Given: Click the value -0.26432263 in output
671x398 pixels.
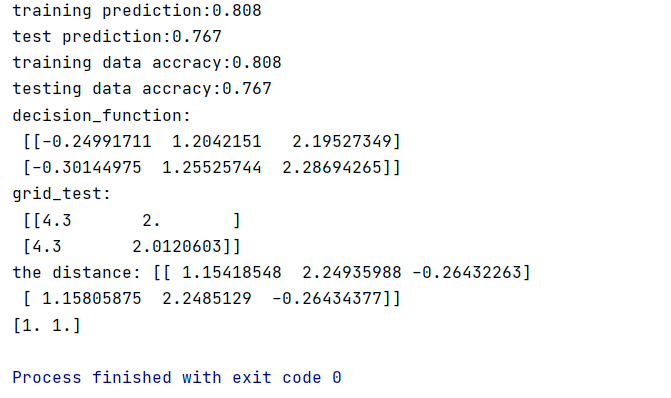Looking at the screenshot, I should click(x=466, y=273).
